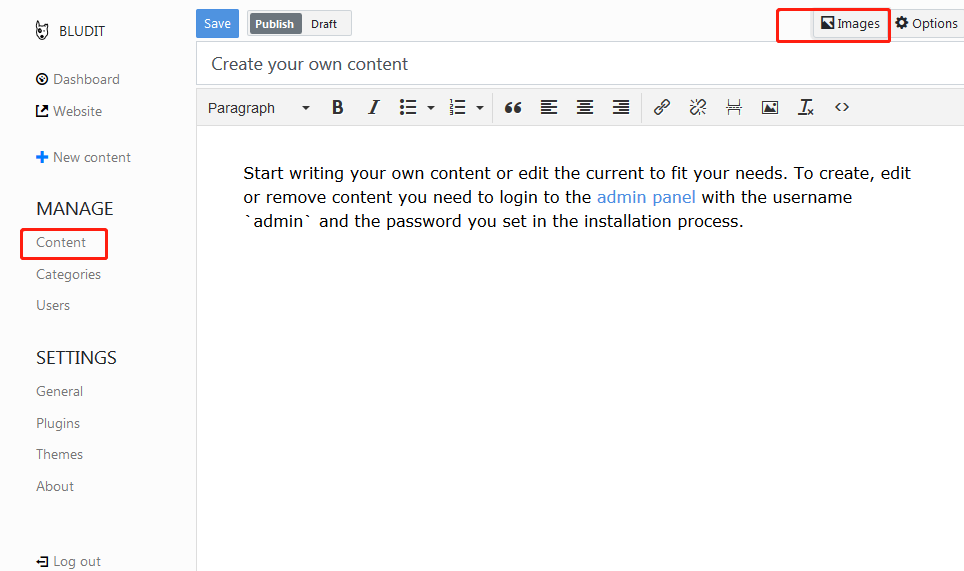Insert an image from the editor toolbar
The image size is (964, 571).
[x=770, y=108]
